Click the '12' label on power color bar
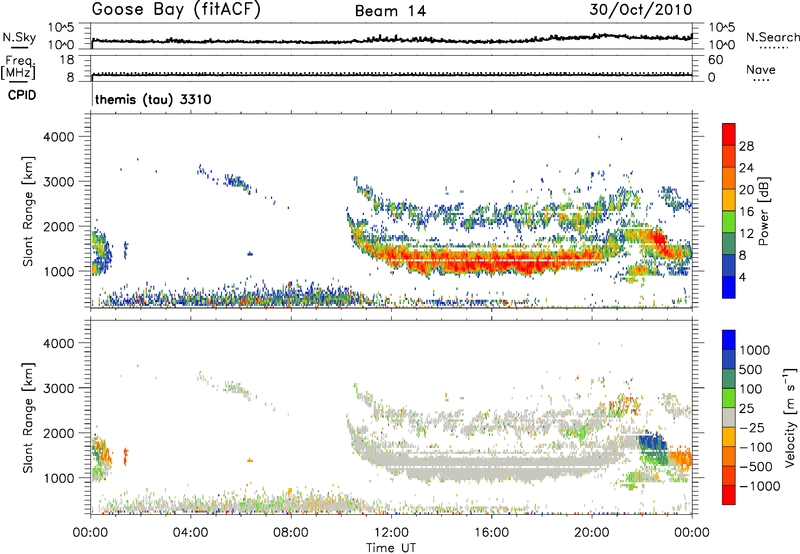800x554 pixels. pos(746,233)
